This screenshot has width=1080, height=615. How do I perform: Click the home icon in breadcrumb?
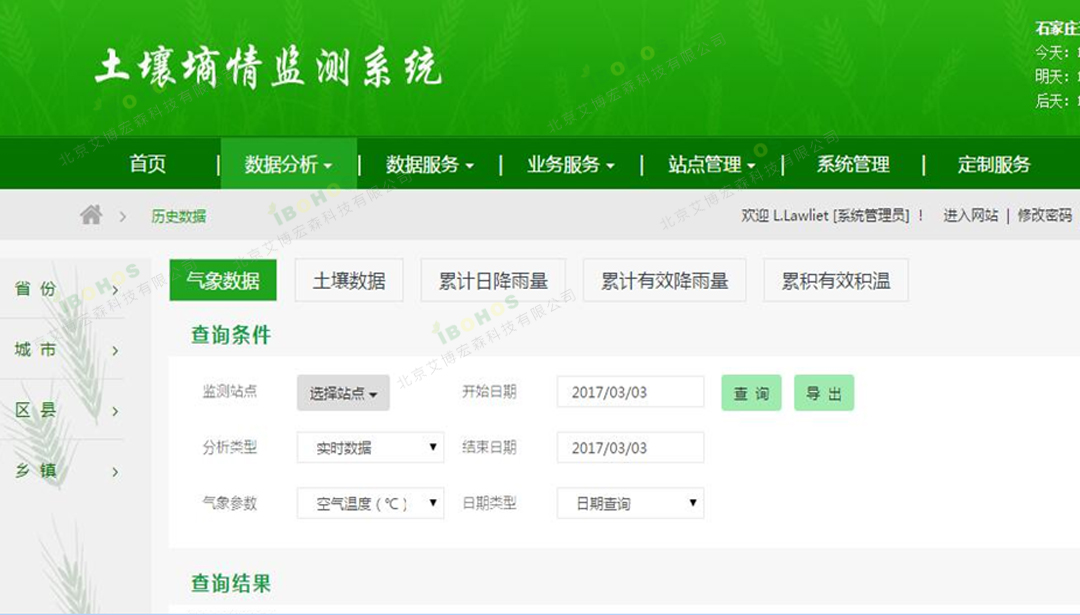pyautogui.click(x=91, y=215)
